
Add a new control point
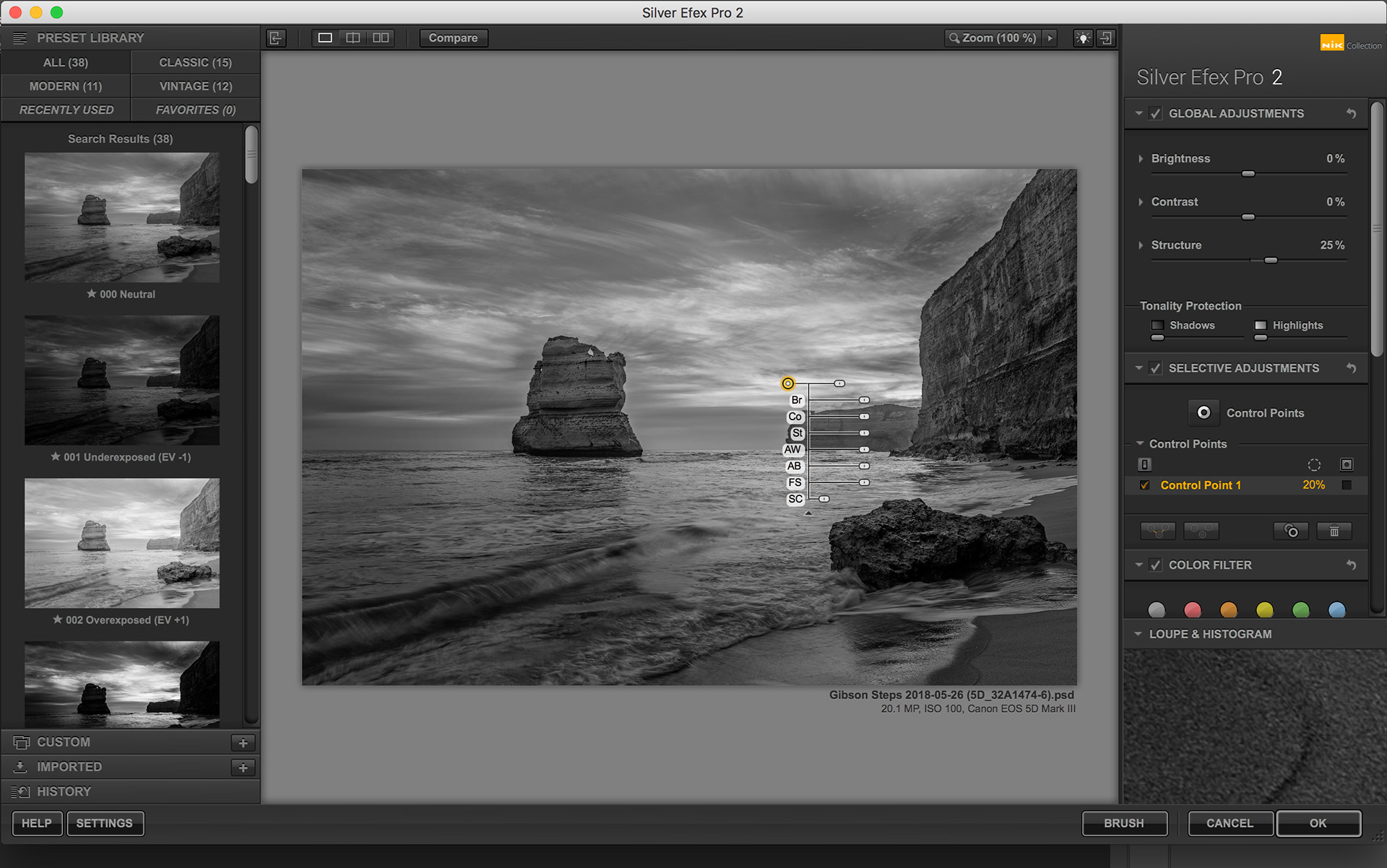(x=1204, y=412)
